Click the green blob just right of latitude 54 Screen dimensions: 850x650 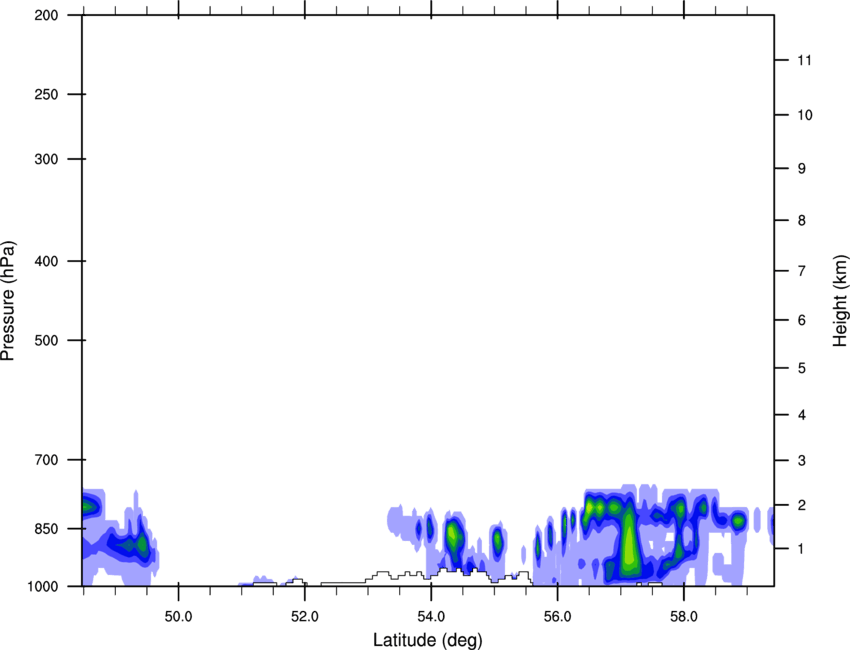tap(453, 538)
